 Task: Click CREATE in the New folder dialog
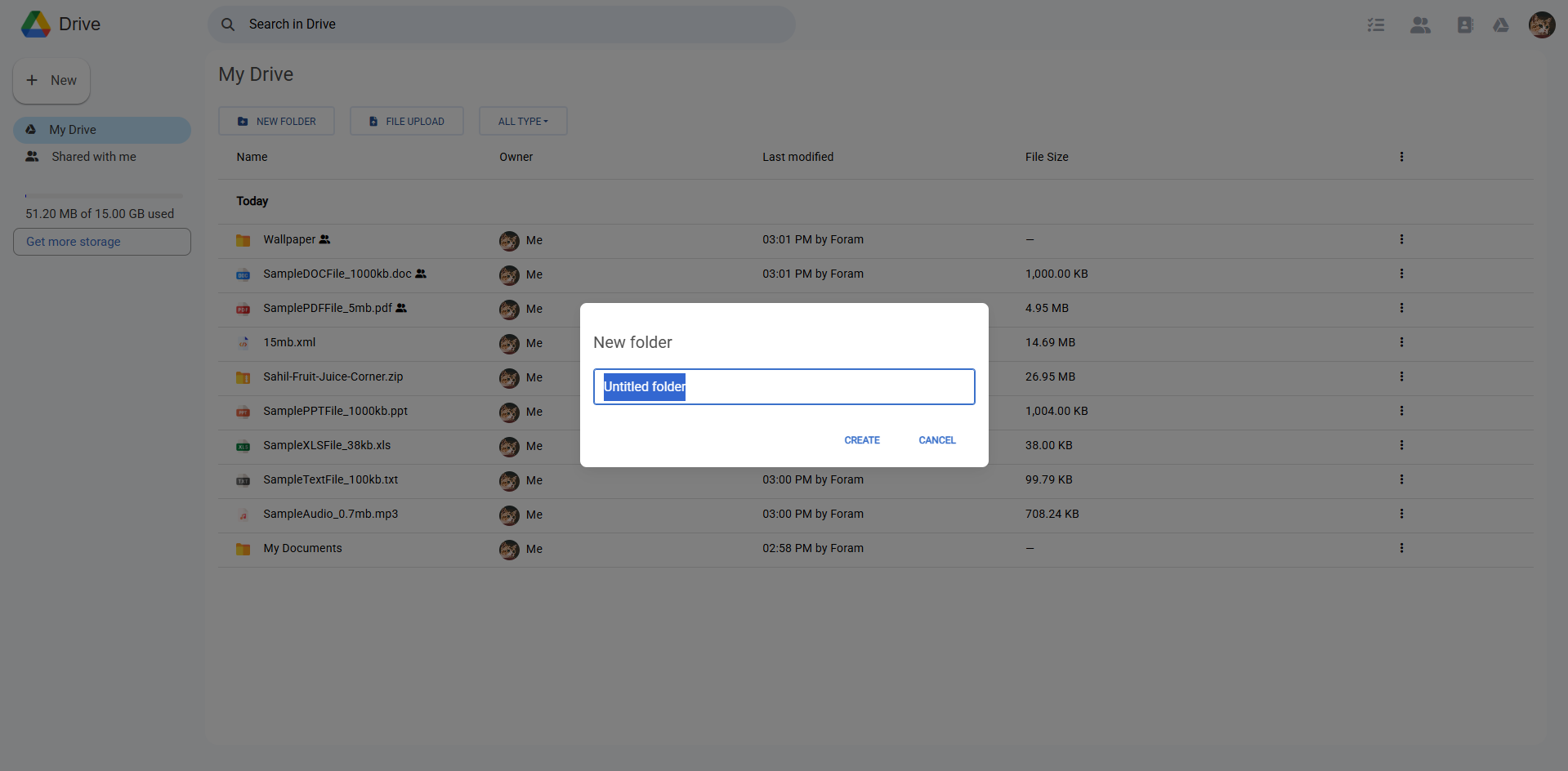(861, 439)
